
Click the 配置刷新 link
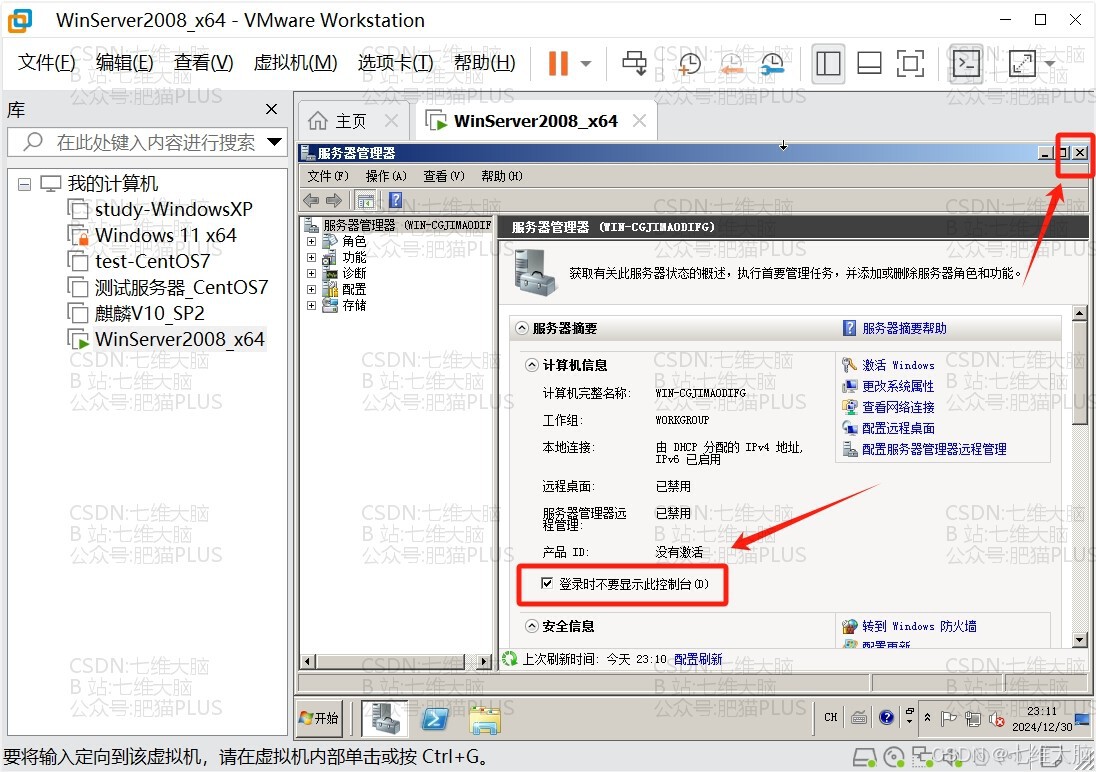(698, 659)
